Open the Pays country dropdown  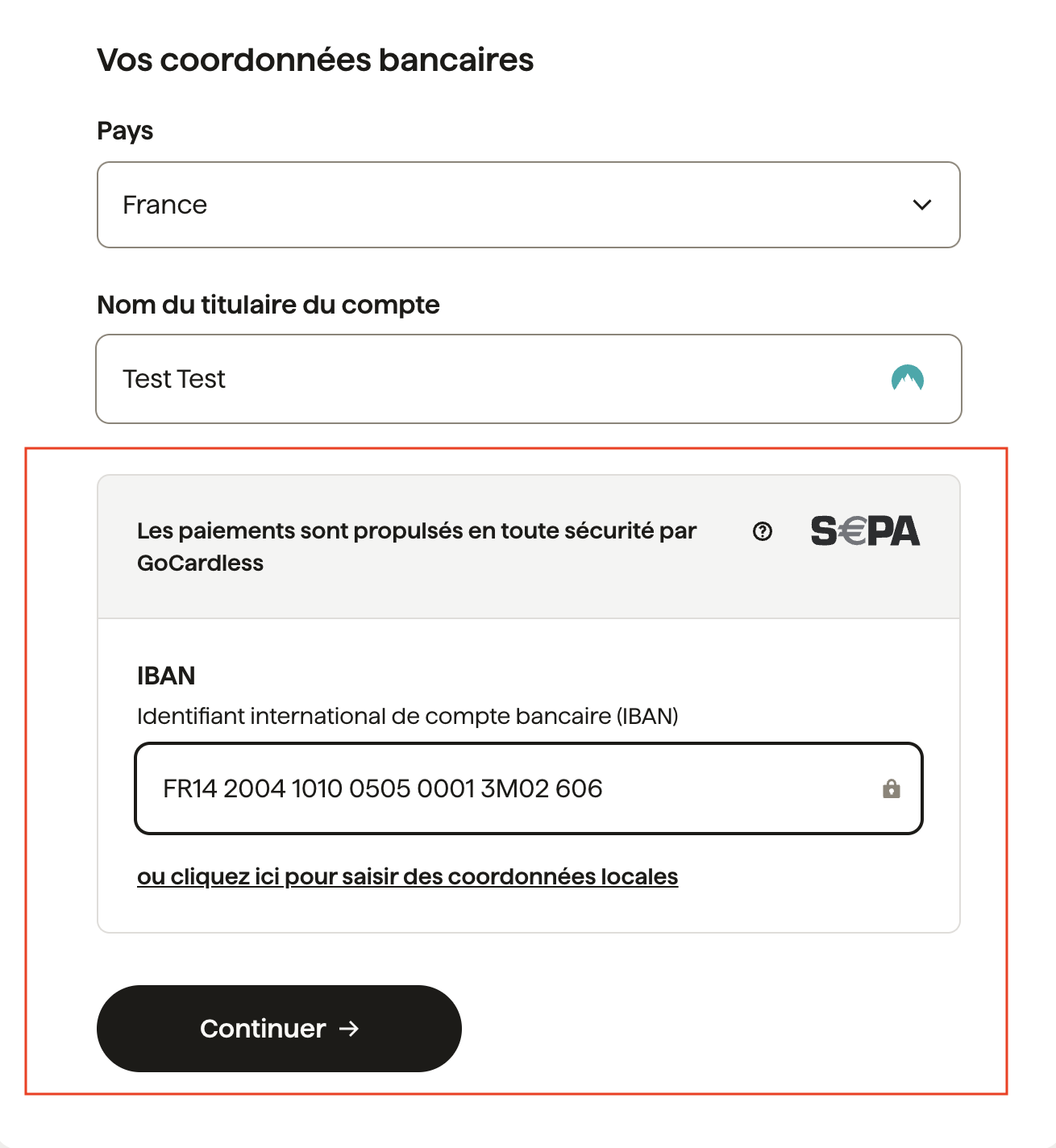[x=528, y=205]
